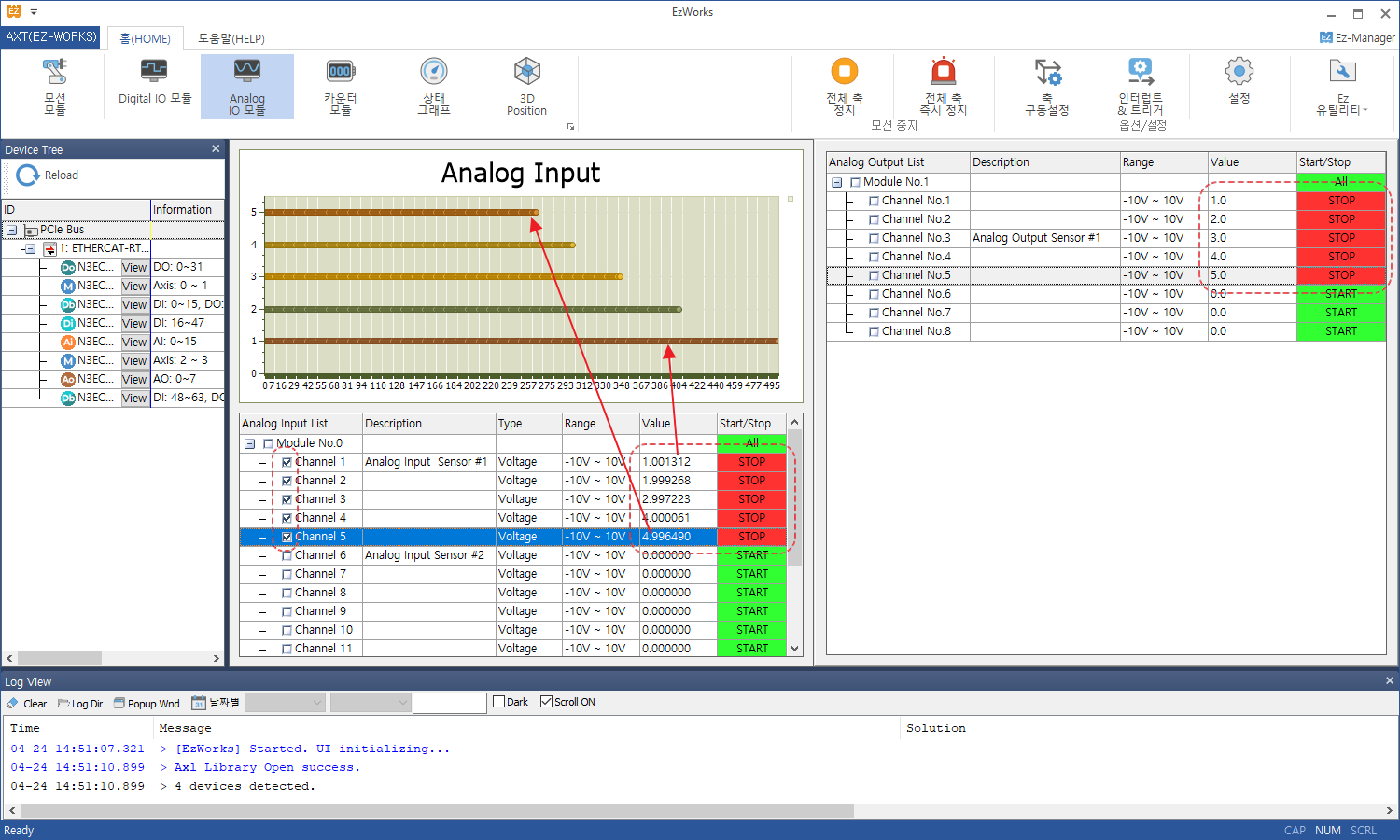Uncheck Channel 1 analog input checkbox
The height and width of the screenshot is (840, 1400).
pyautogui.click(x=287, y=462)
